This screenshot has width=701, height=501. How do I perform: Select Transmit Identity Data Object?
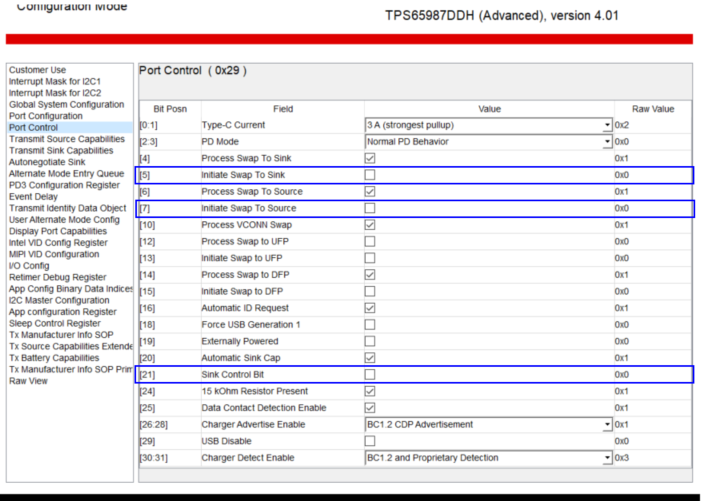click(x=68, y=208)
